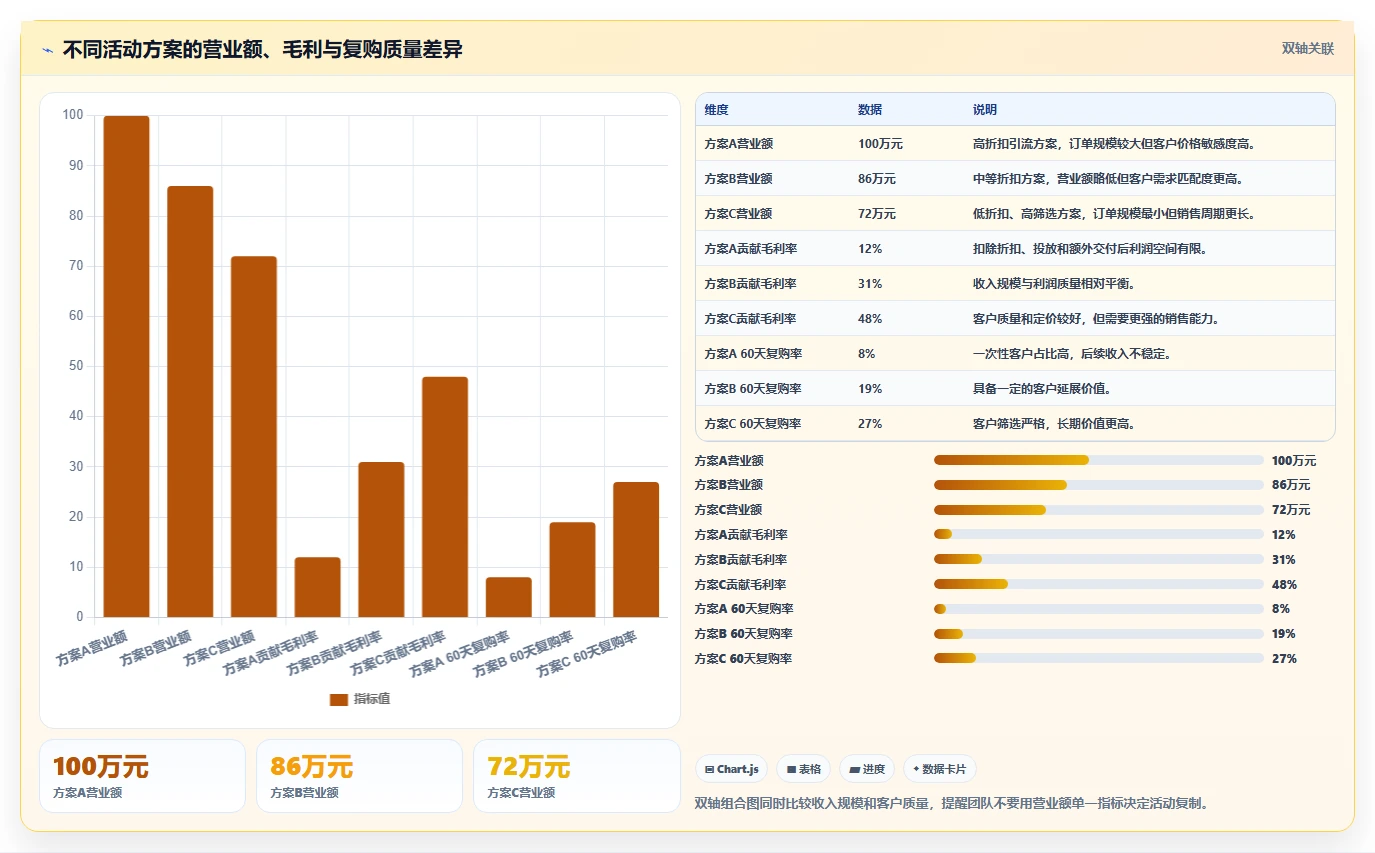The image size is (1375, 853).
Task: Click table cell 方案A营业额
Action: (x=738, y=144)
